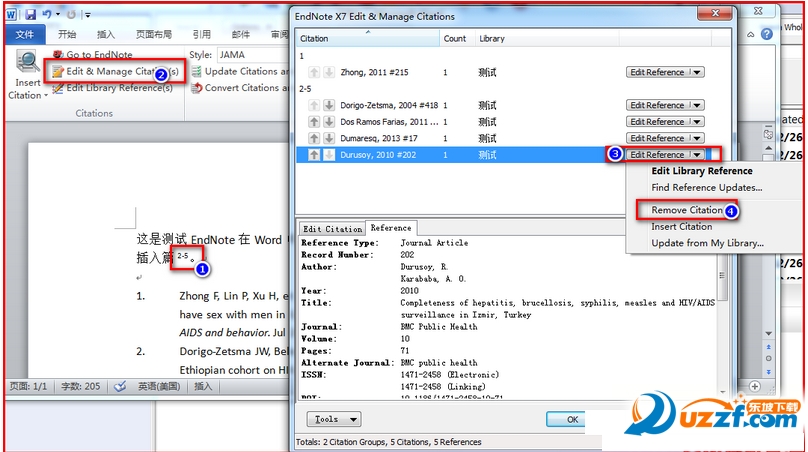Move Dorigo-Zetsma citation down
Viewport: 808px width, 452px height.
point(329,105)
